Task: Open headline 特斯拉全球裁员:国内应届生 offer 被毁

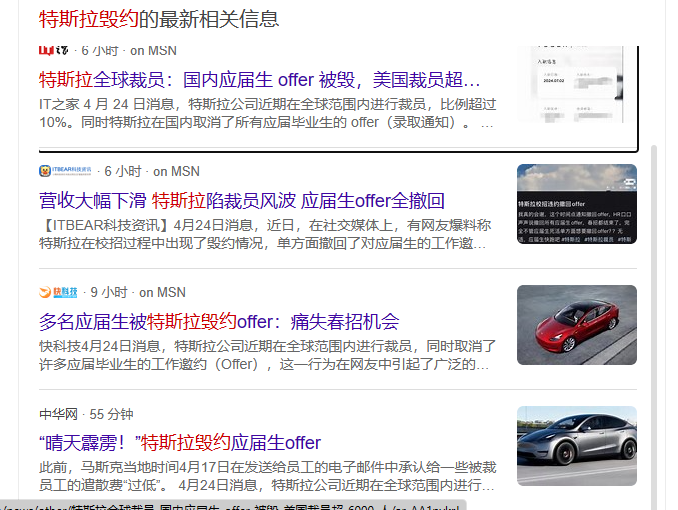Action: coord(259,80)
